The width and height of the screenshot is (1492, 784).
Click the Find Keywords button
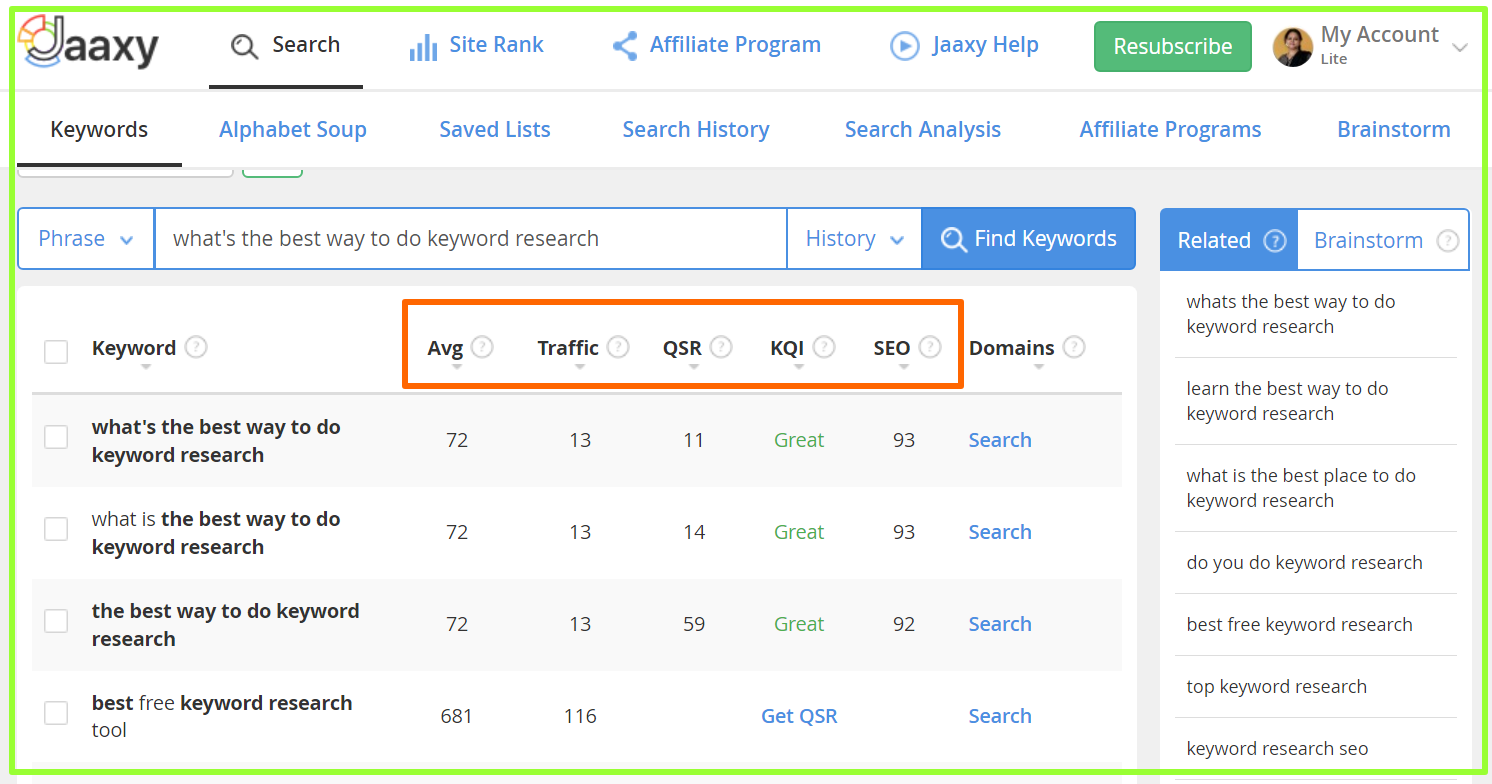(1029, 239)
